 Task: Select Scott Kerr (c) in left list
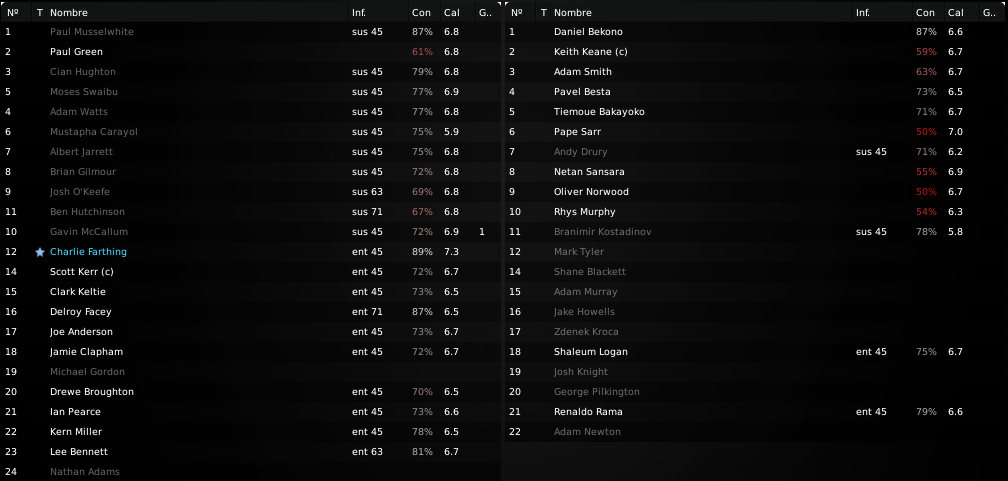251,271
